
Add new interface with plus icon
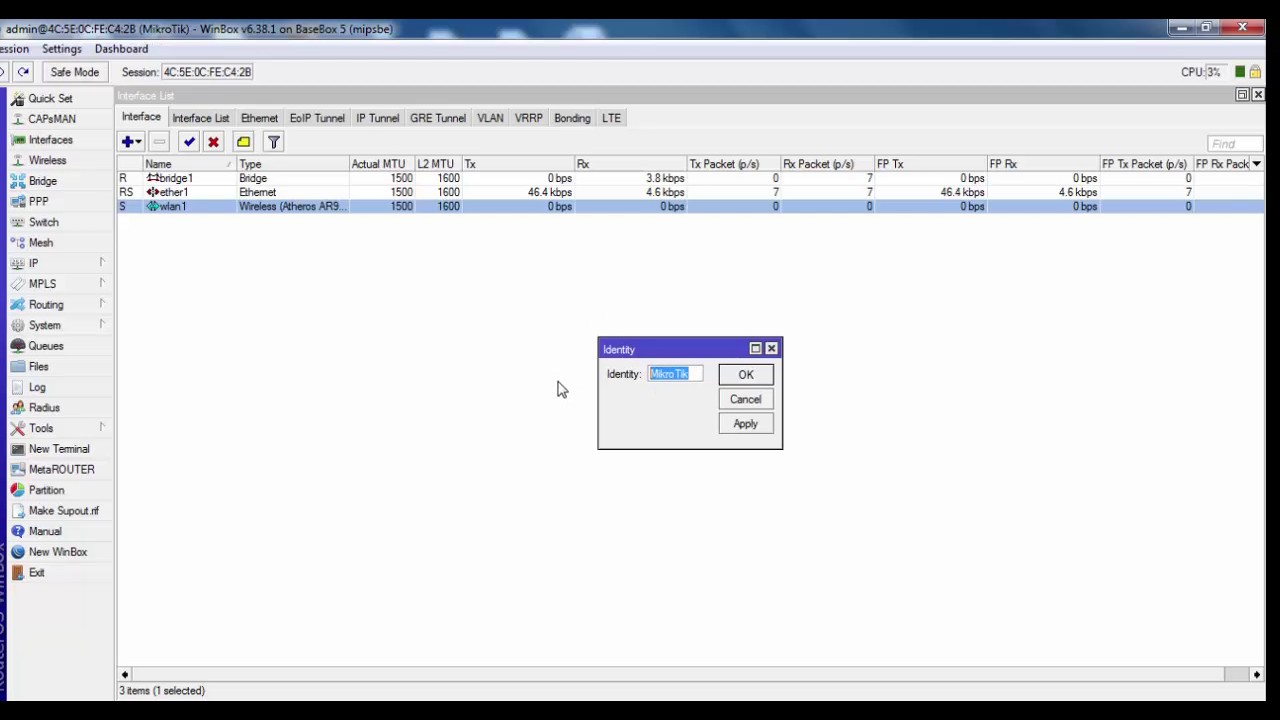point(131,142)
